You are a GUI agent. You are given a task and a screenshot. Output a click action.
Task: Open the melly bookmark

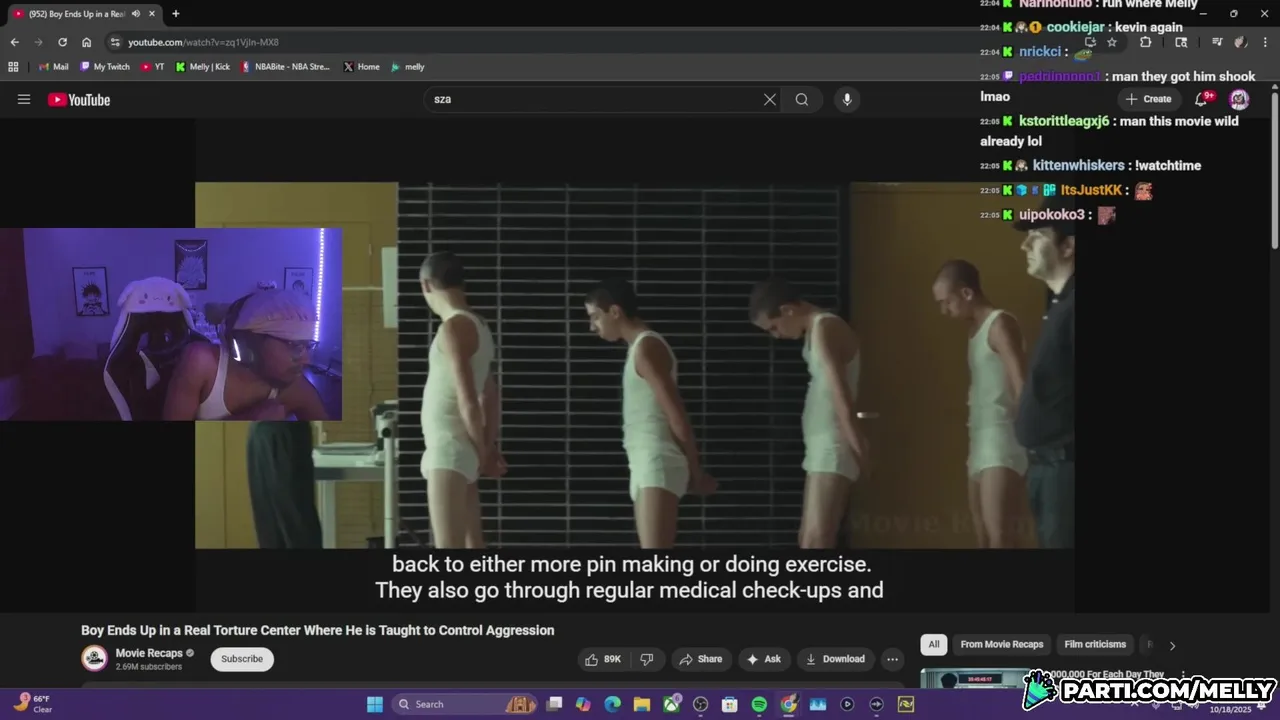click(408, 67)
